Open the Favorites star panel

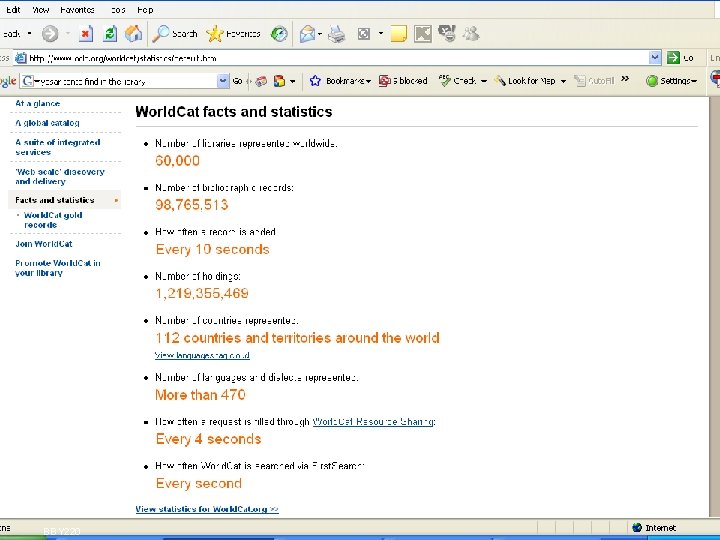(234, 34)
